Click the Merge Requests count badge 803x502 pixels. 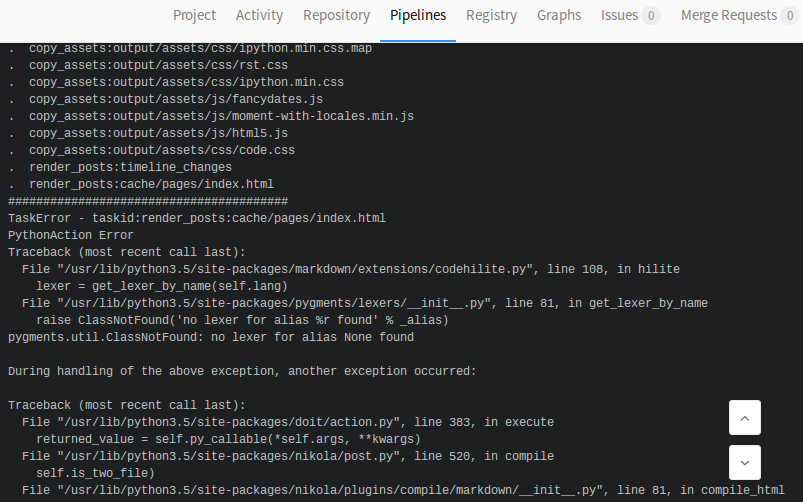[790, 15]
